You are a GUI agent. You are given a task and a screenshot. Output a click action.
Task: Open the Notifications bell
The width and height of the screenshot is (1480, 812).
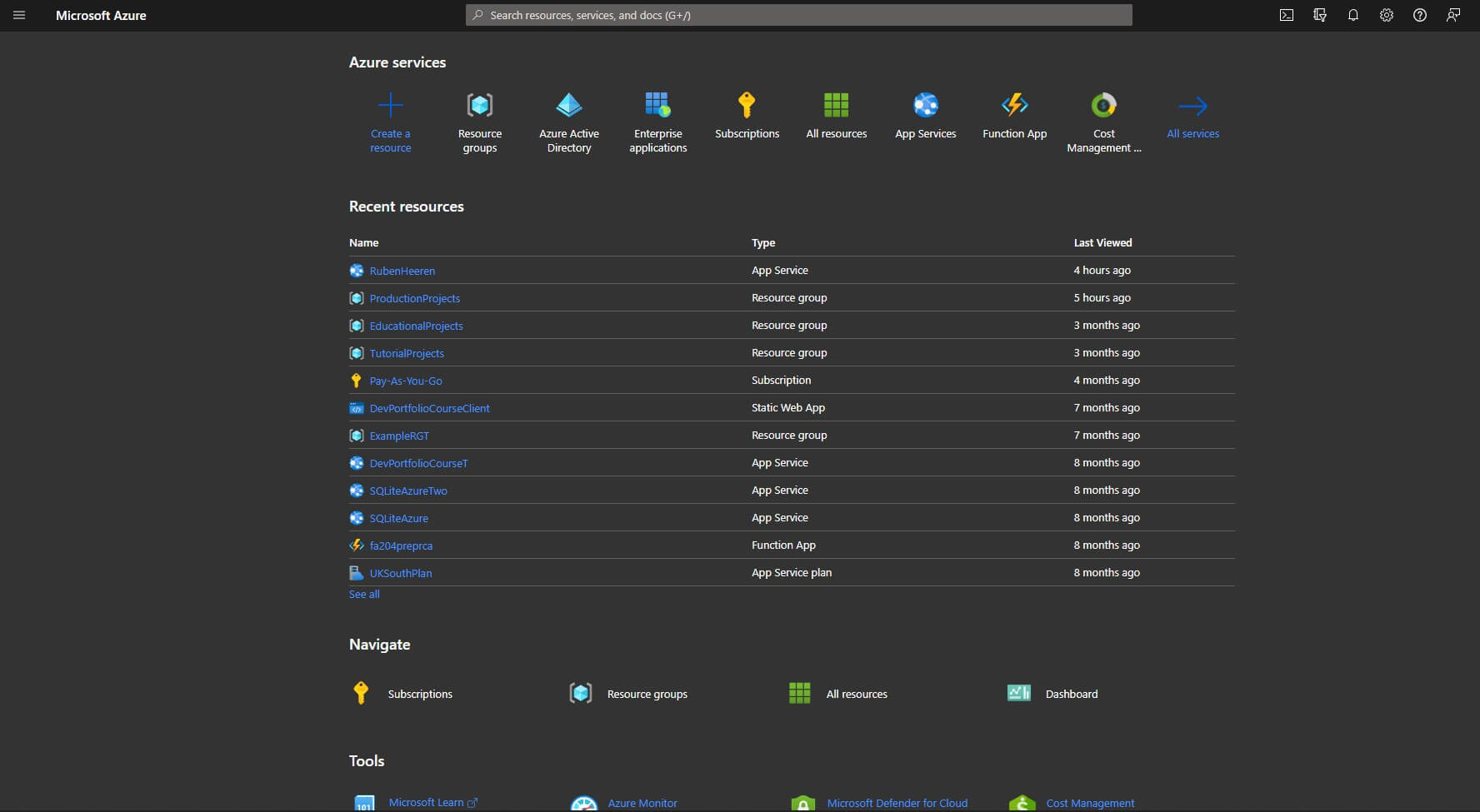(x=1353, y=15)
